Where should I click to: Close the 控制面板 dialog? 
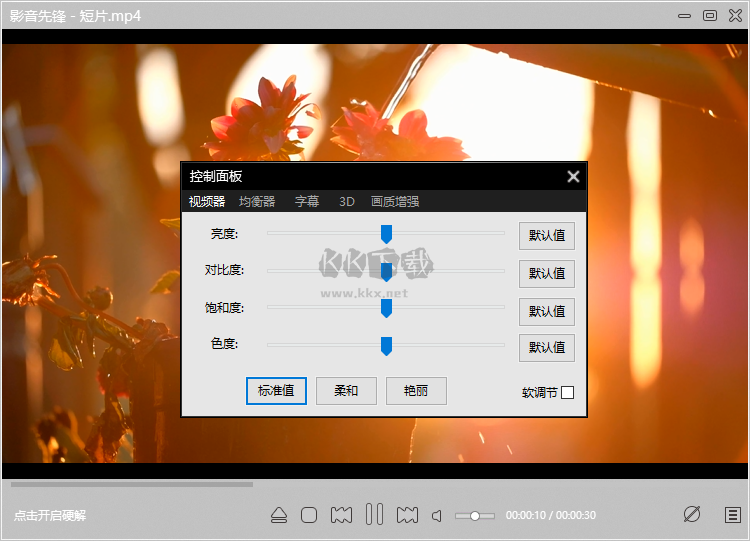click(573, 176)
